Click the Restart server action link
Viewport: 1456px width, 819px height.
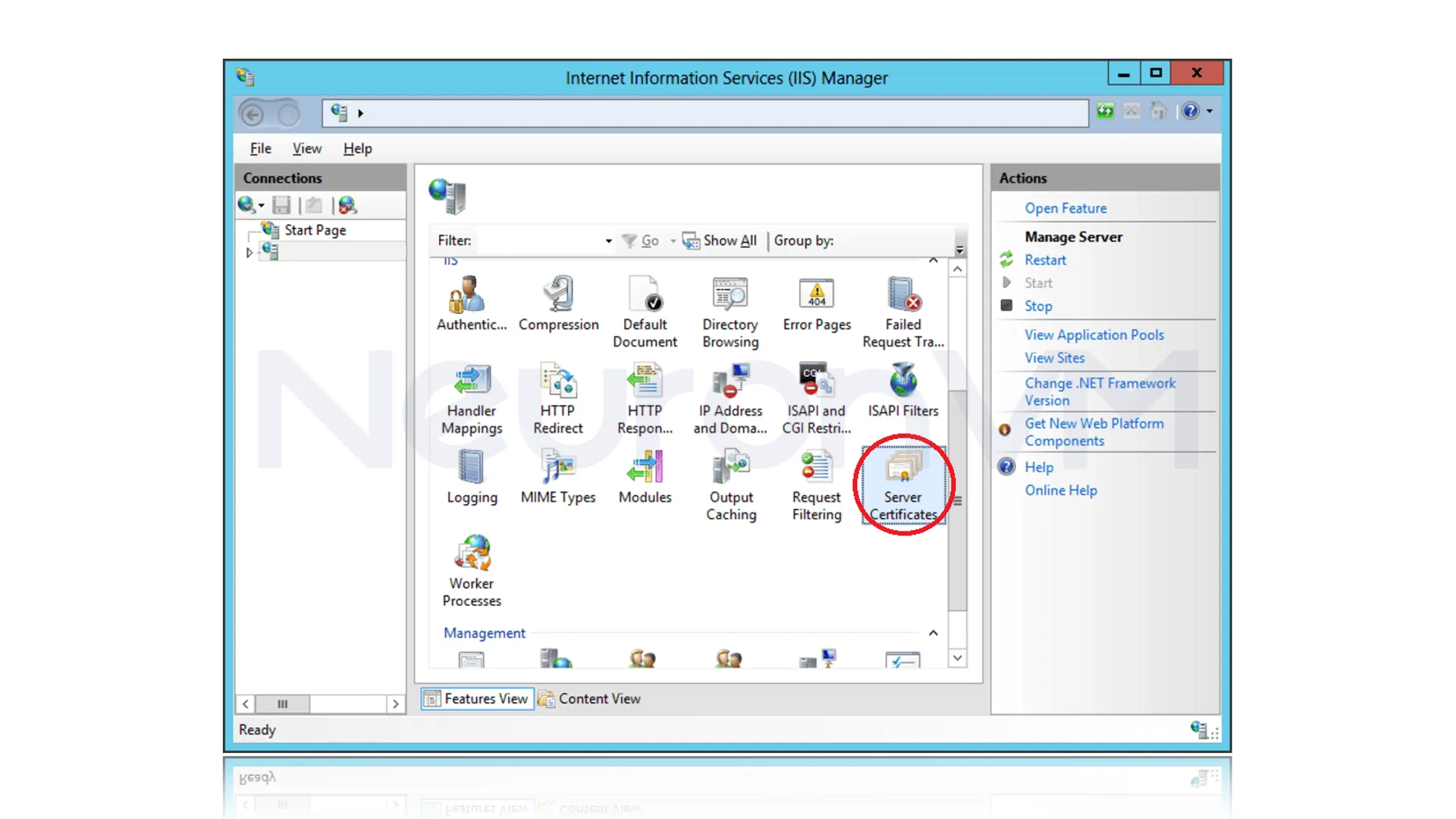coord(1045,260)
